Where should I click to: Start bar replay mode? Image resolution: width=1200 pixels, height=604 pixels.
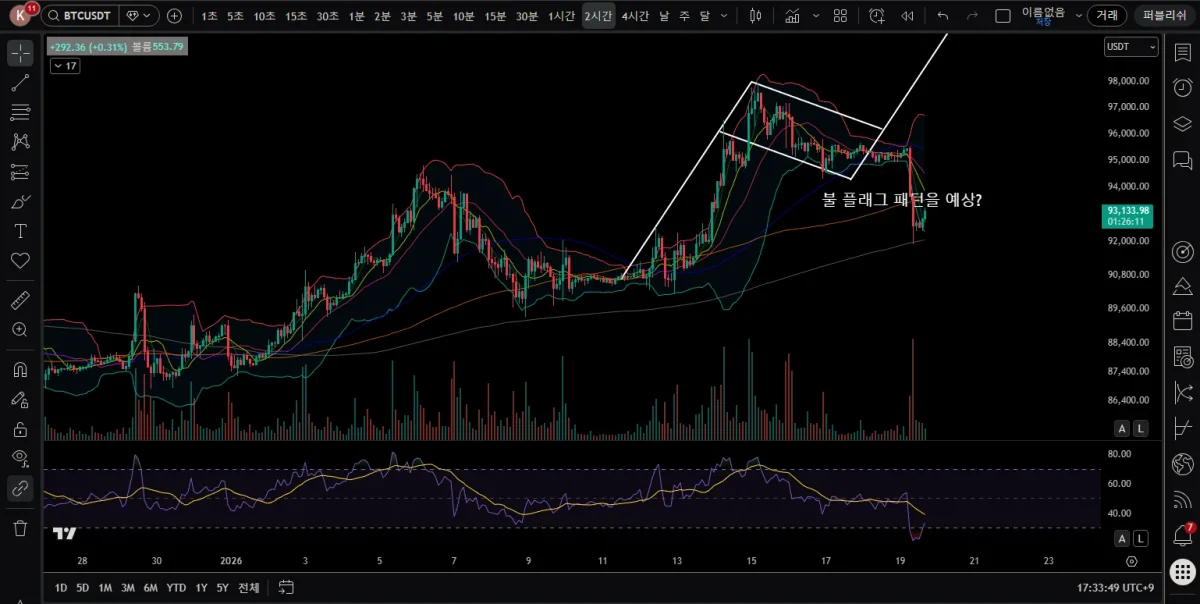pos(907,15)
